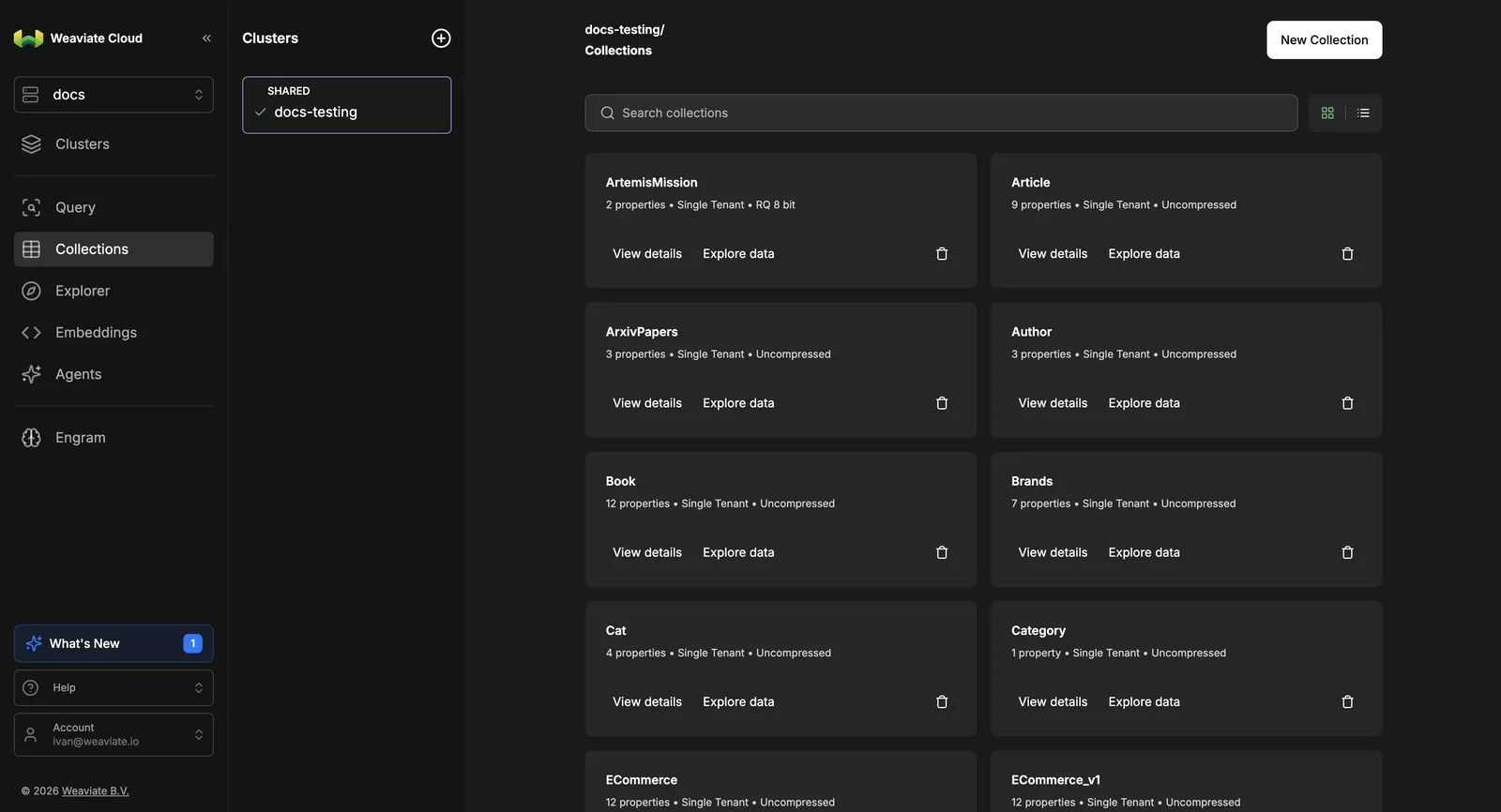Click Explore data on the ArxivPapers card

pos(738,403)
